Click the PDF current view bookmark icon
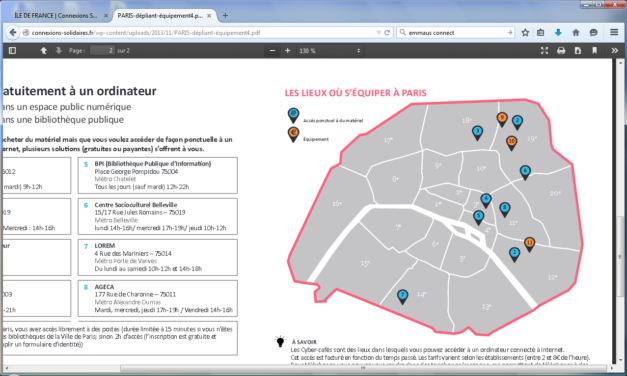 click(595, 50)
